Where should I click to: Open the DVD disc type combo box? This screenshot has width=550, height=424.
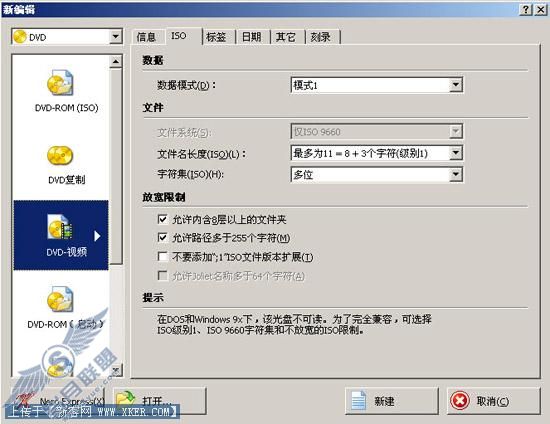(x=67, y=37)
